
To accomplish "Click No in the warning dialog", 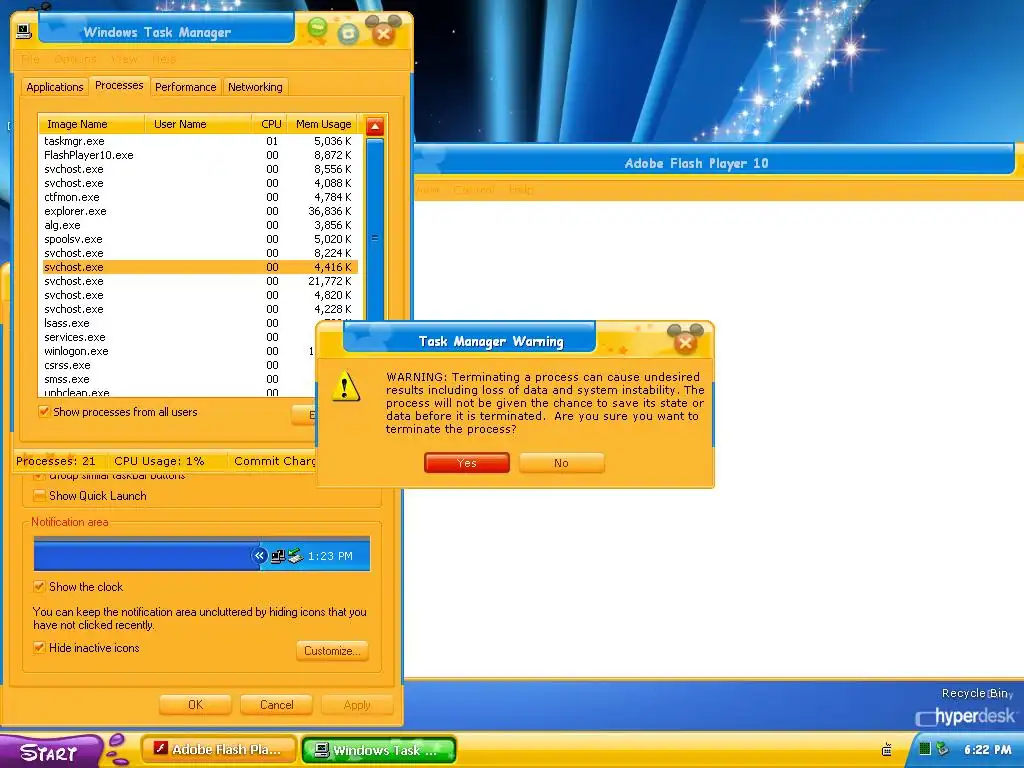I will tap(562, 463).
